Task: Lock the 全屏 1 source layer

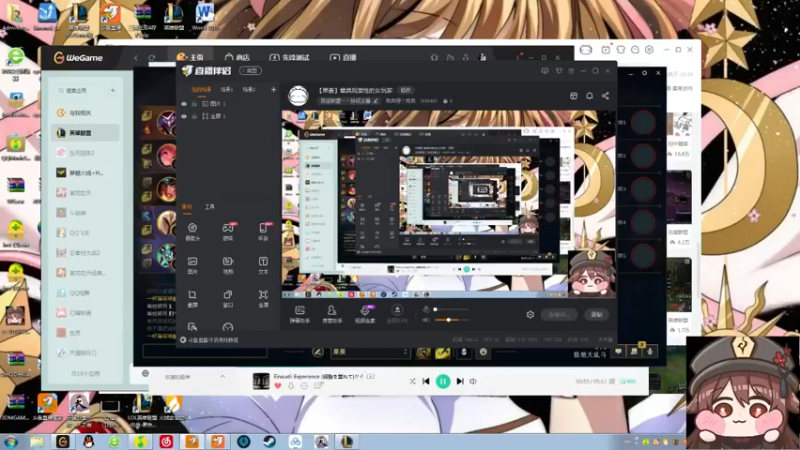Action: (x=194, y=116)
